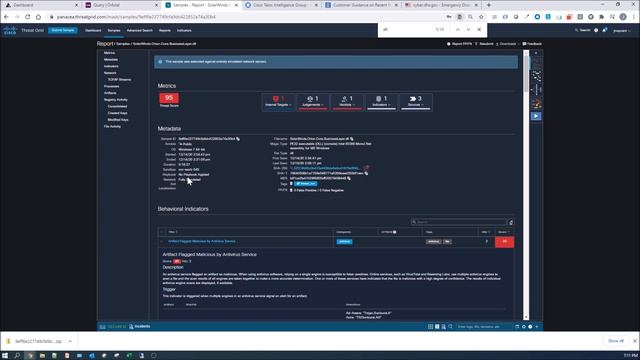640x360 pixels.
Task: Jump to Metrics in the sidebar
Action: [x=109, y=53]
